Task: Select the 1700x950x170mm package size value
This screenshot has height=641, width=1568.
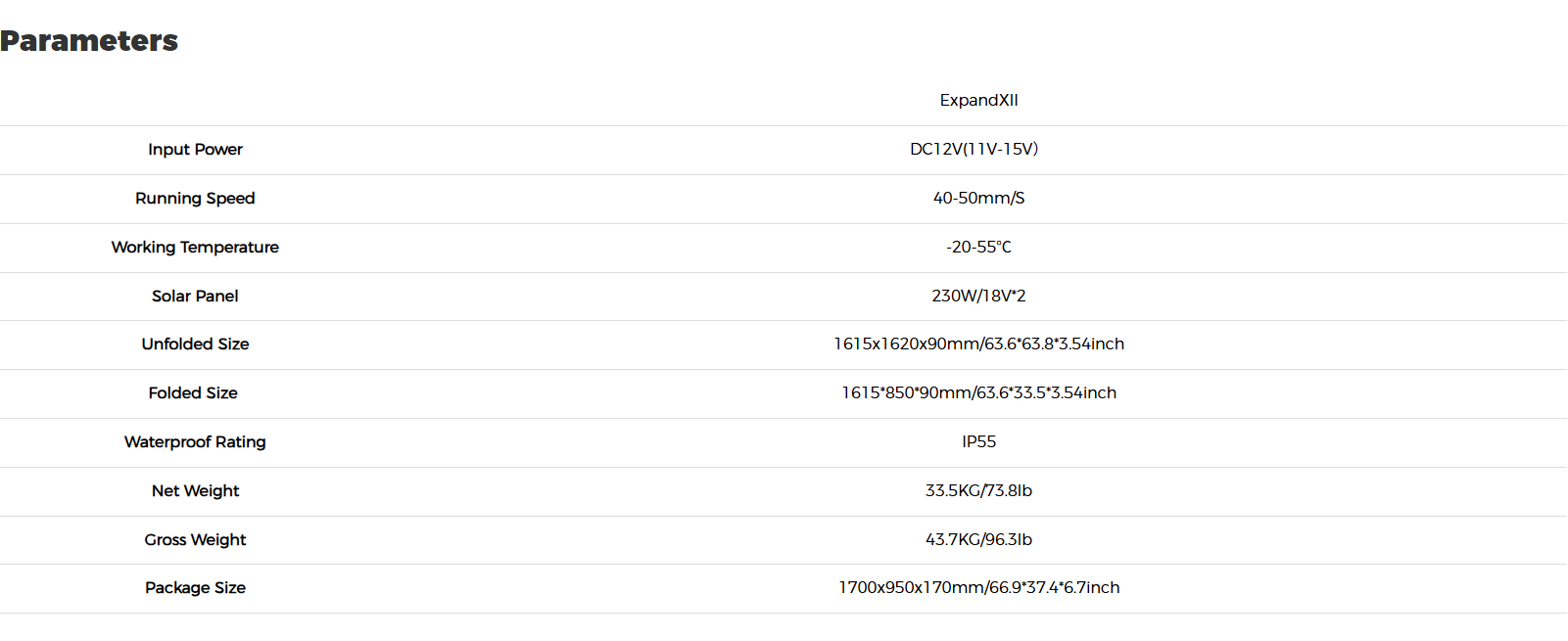Action: (978, 588)
